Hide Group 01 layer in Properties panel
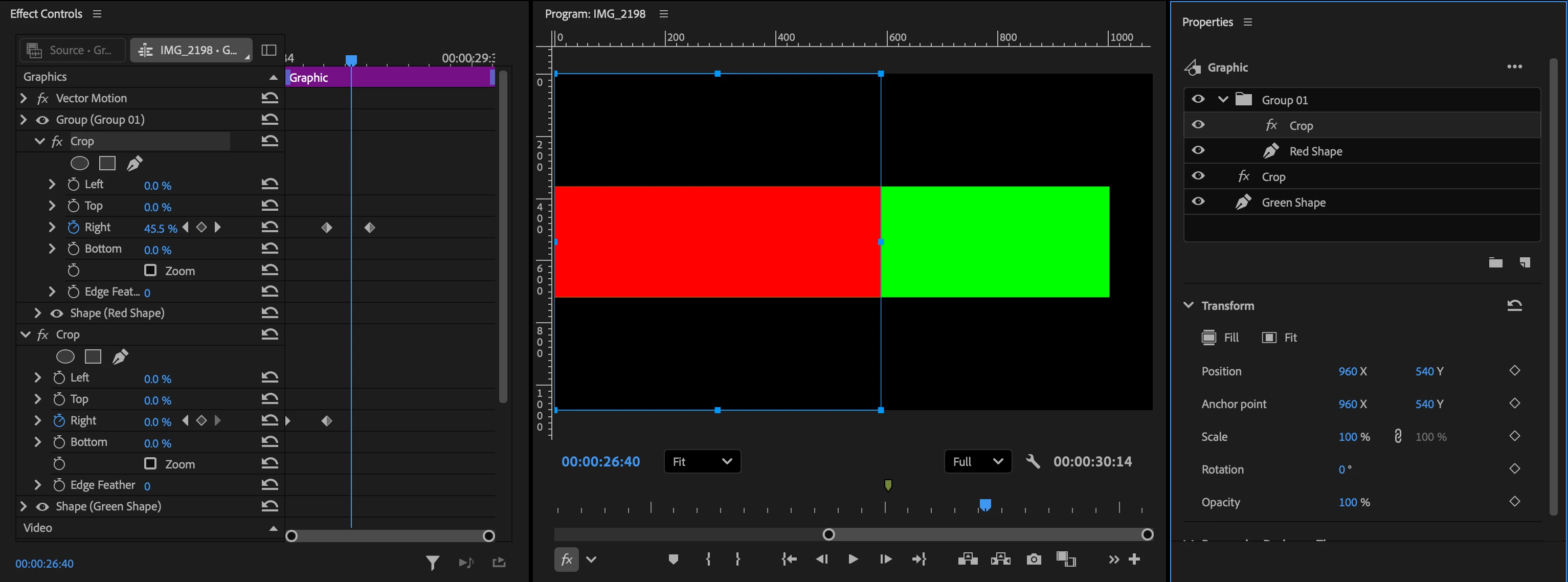This screenshot has height=582, width=1568. [x=1198, y=99]
